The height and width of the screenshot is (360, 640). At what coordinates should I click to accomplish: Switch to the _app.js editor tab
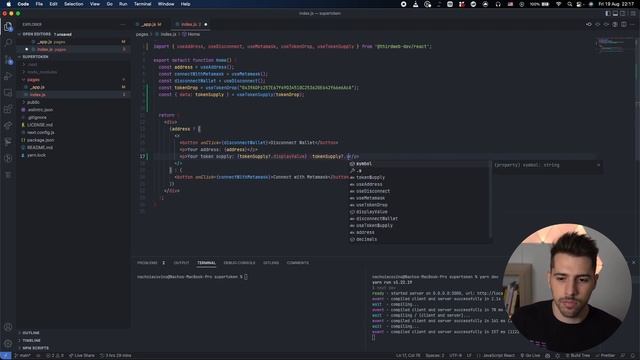tap(151, 24)
